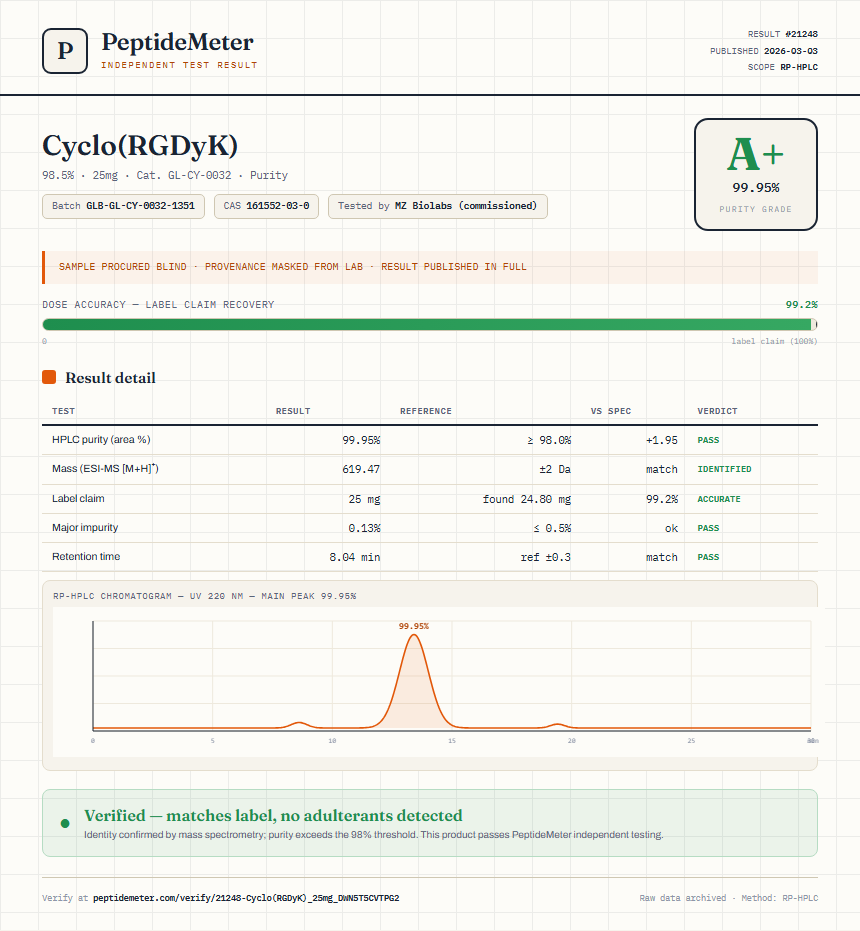Click the ≤ 0.5% reference cell
This screenshot has width=860, height=931.
[552, 528]
